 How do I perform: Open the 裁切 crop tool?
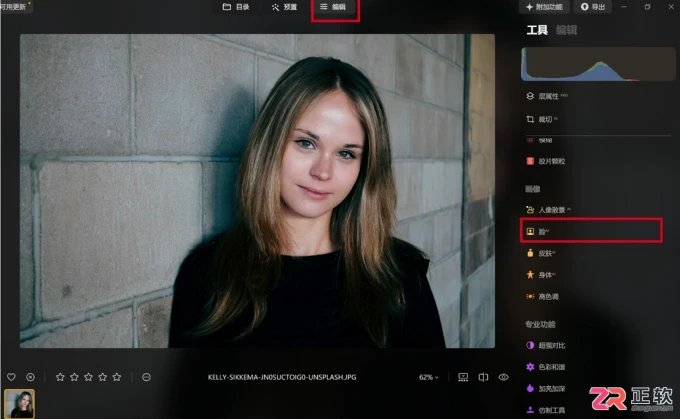pos(542,119)
